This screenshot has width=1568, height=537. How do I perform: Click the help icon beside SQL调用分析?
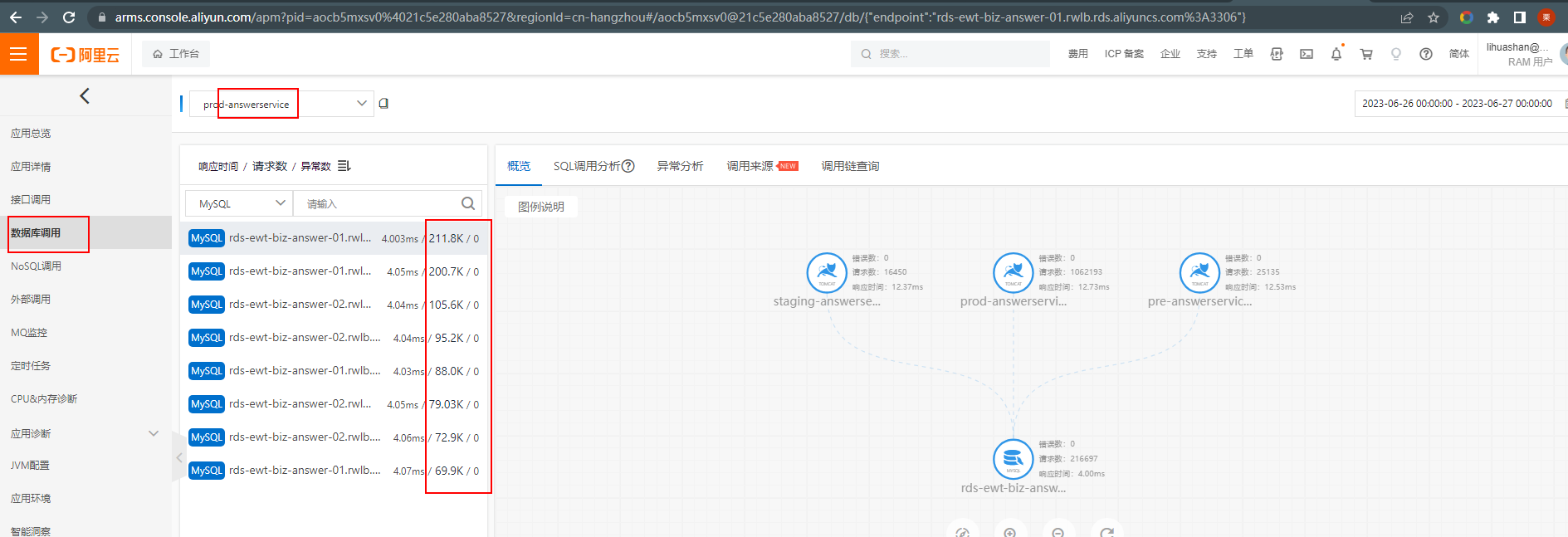click(x=628, y=166)
